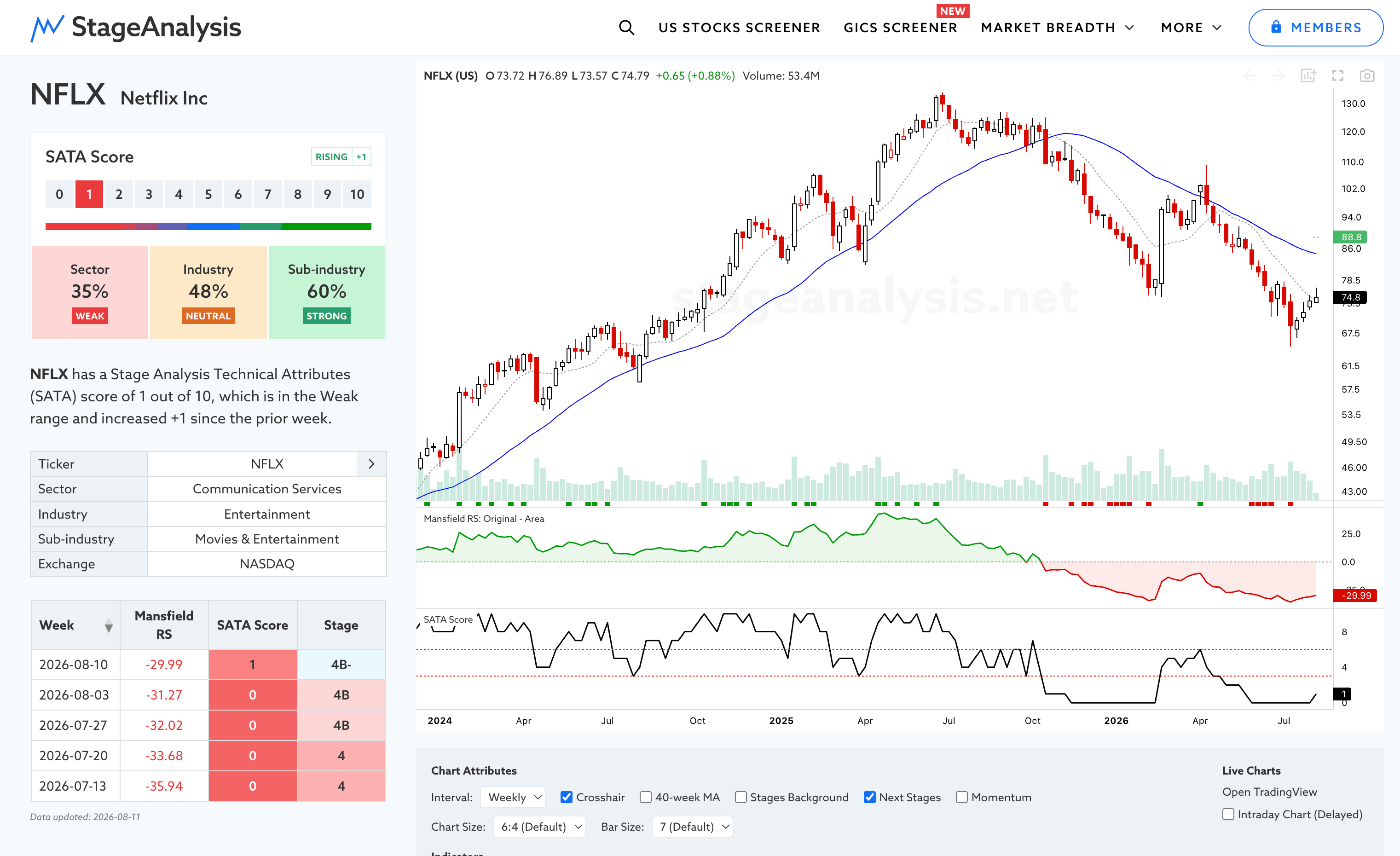Expand the chevron in the Ticker row
The image size is (1400, 856).
coord(371,464)
